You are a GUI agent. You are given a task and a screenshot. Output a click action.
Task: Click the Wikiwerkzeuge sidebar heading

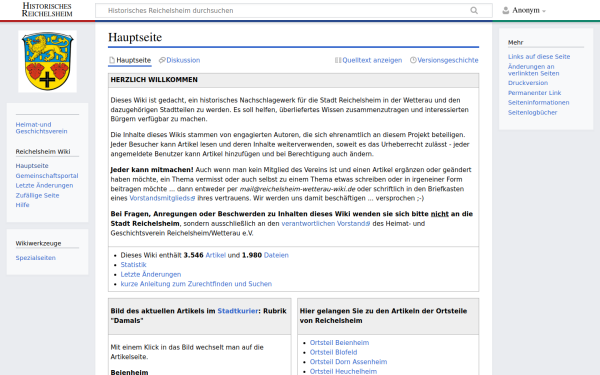pos(38,243)
